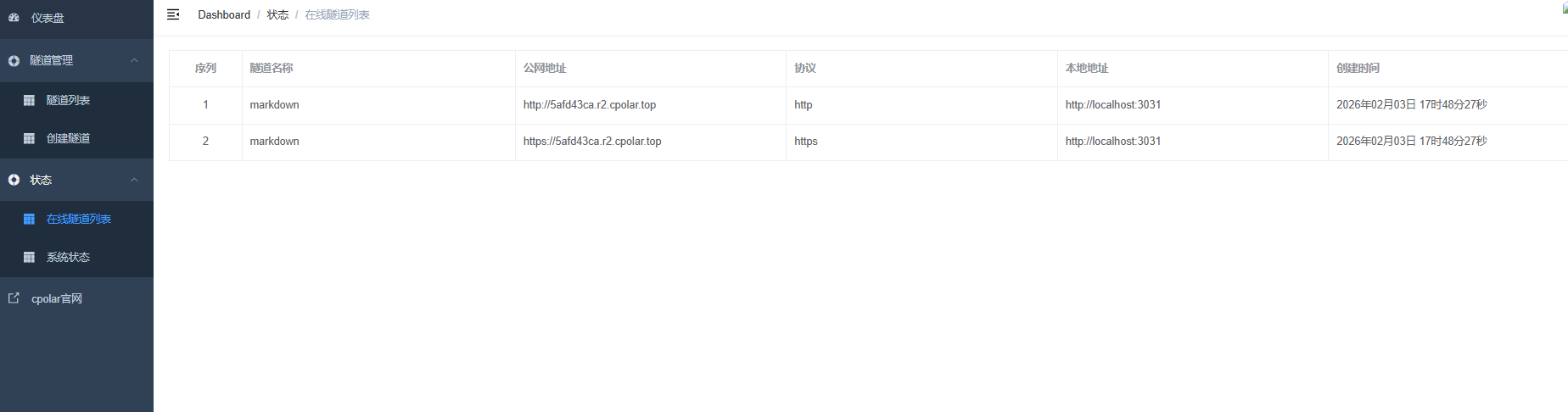1568x412 pixels.
Task: Open the 仪表盘 menu item
Action: 48,18
